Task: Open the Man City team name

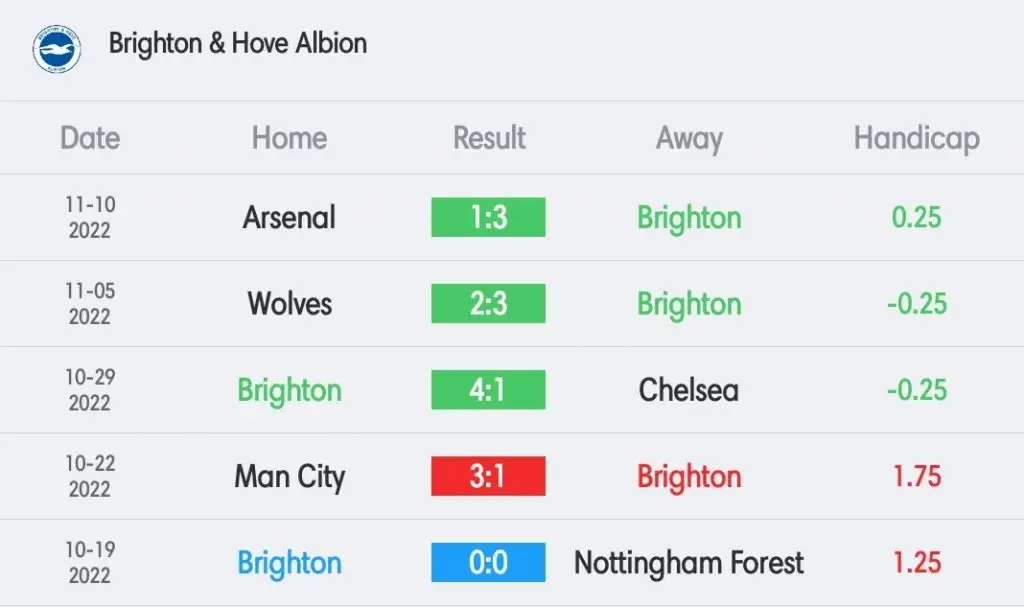Action: 289,478
